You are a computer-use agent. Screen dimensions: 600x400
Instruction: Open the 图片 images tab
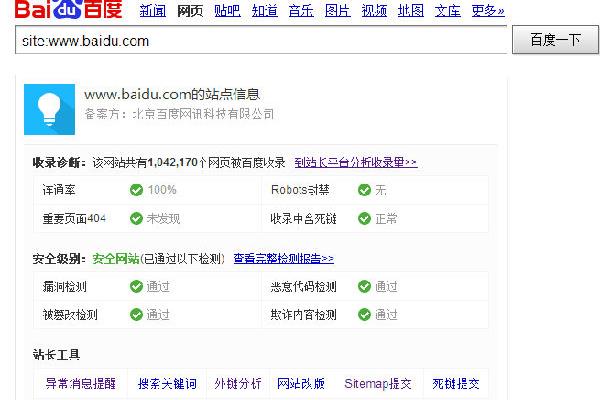coord(338,10)
